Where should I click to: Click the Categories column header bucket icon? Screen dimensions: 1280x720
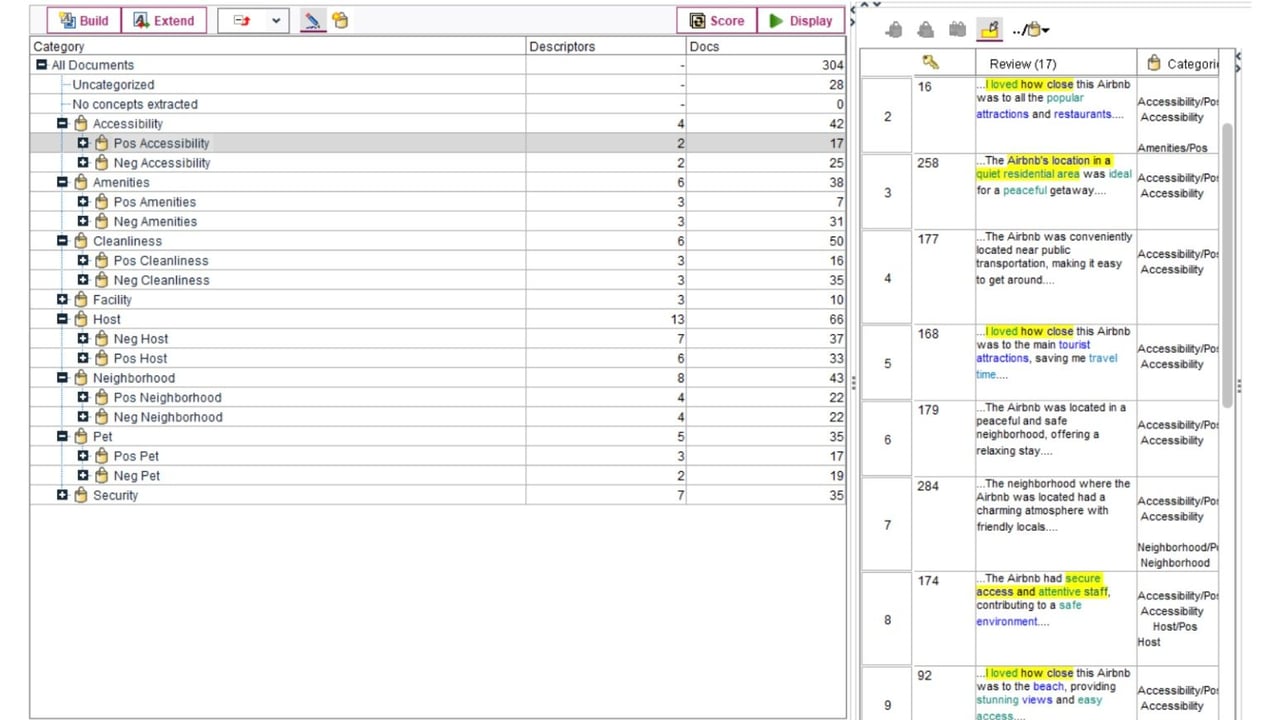click(1153, 63)
